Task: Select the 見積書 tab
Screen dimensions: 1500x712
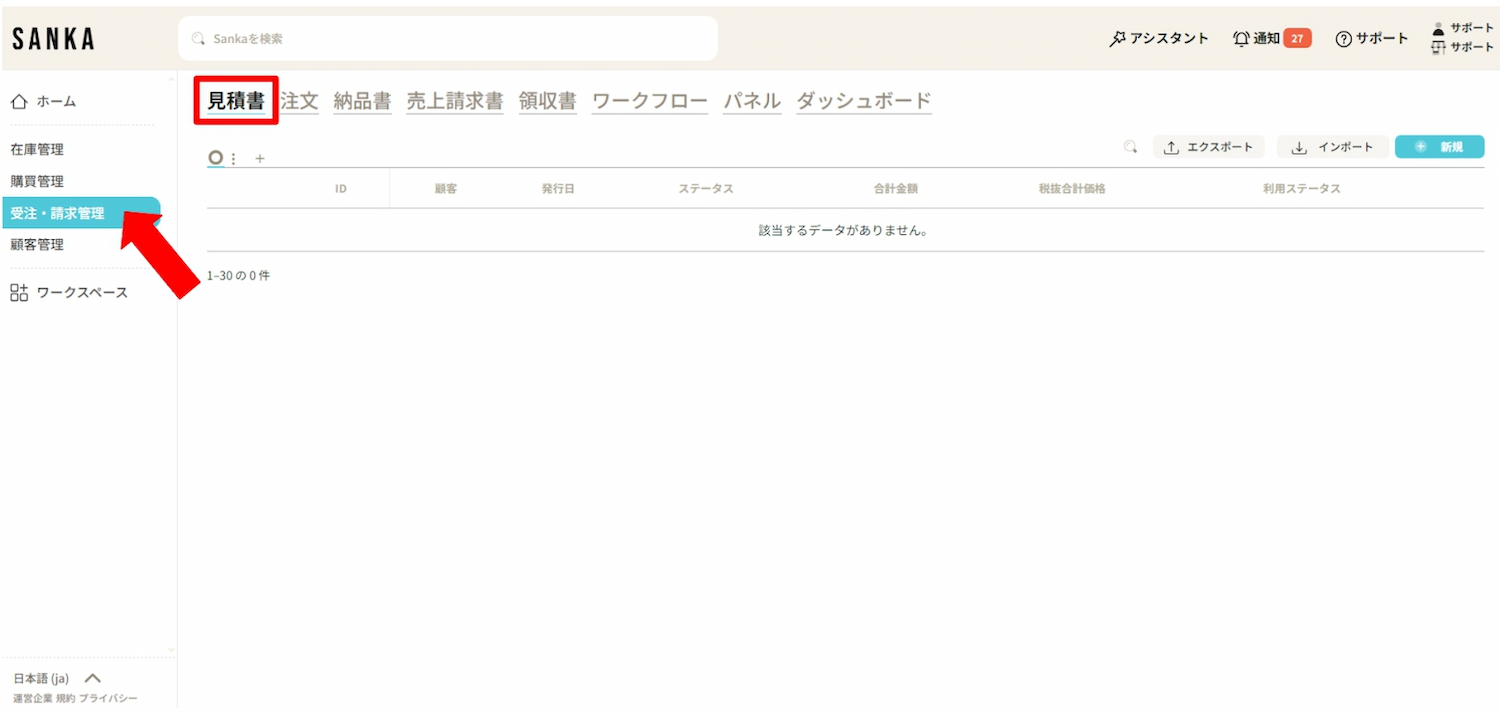Action: point(236,101)
